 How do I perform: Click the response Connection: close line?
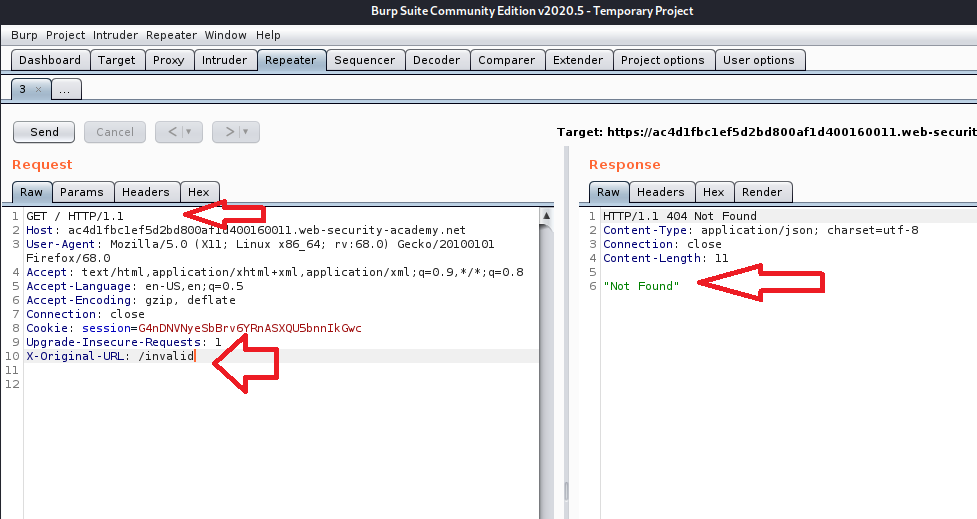click(662, 244)
